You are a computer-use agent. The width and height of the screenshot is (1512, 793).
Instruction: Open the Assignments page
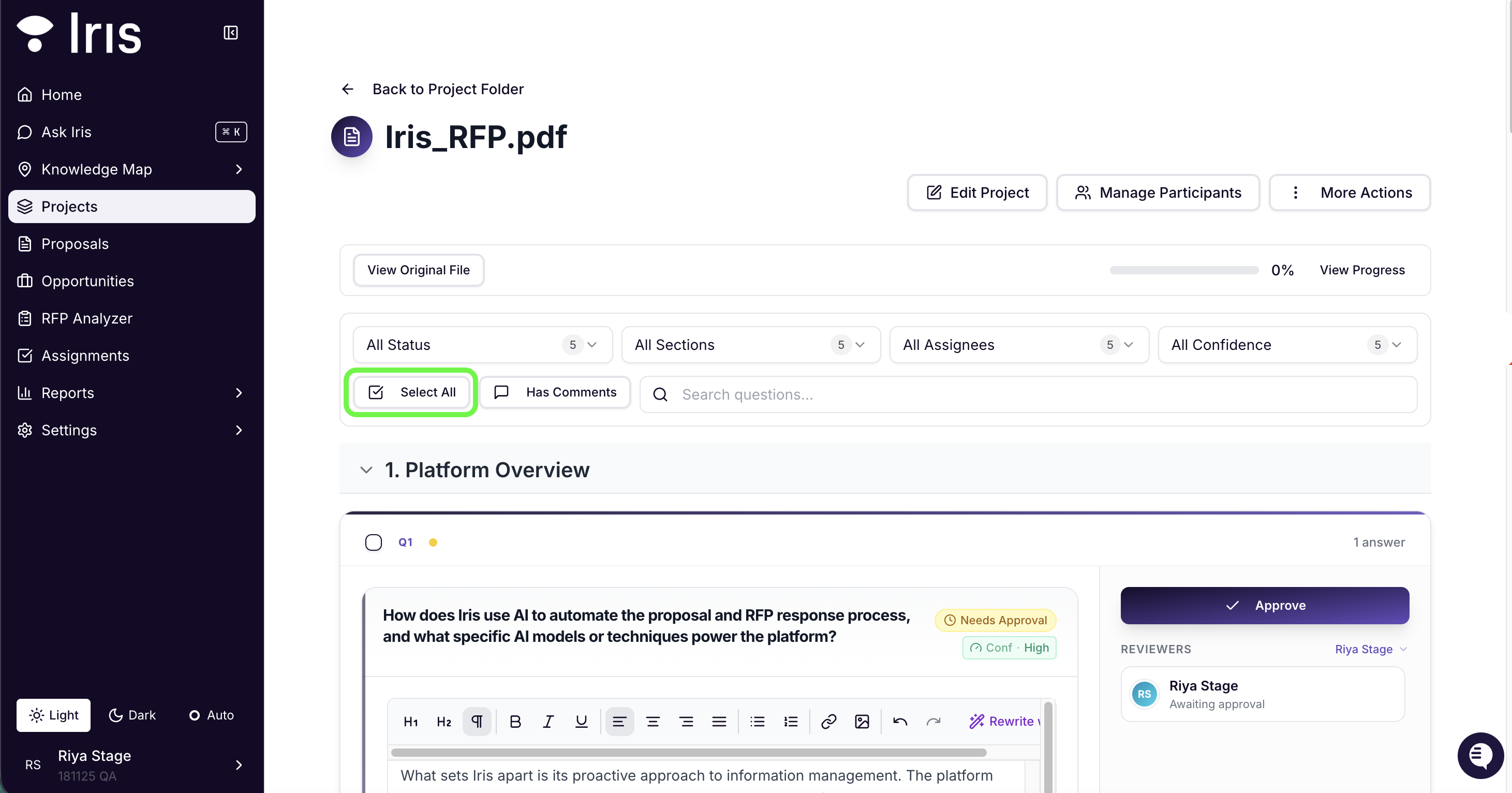132,356
